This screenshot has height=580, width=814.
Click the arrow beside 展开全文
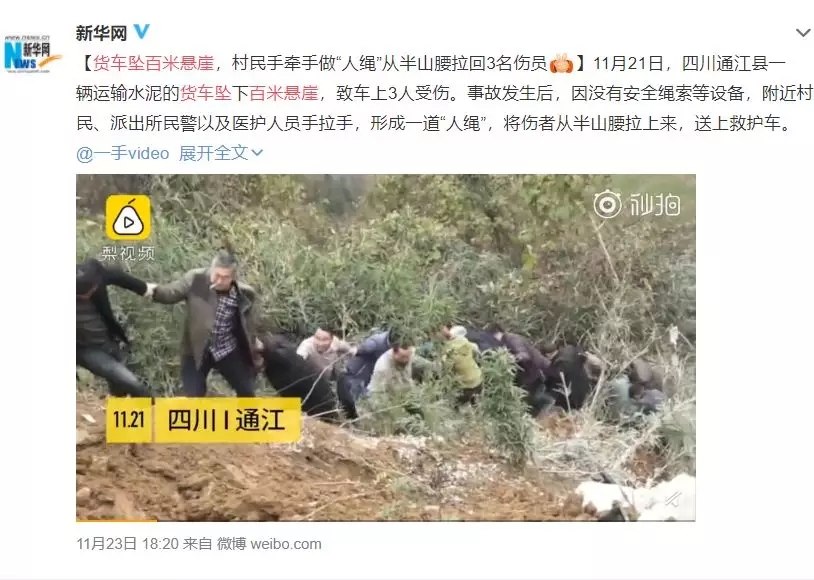257,153
